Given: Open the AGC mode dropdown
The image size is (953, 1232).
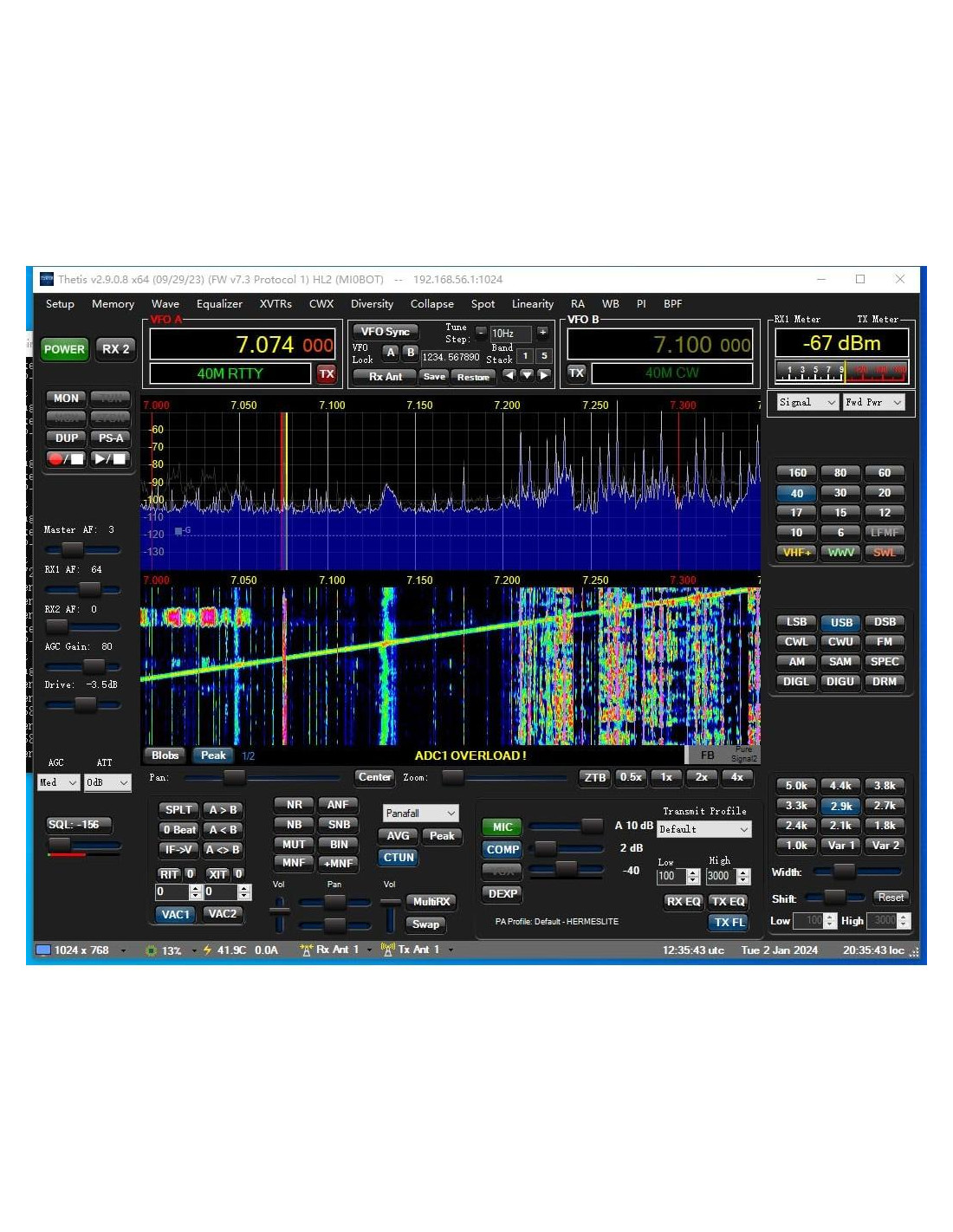Looking at the screenshot, I should (59, 782).
